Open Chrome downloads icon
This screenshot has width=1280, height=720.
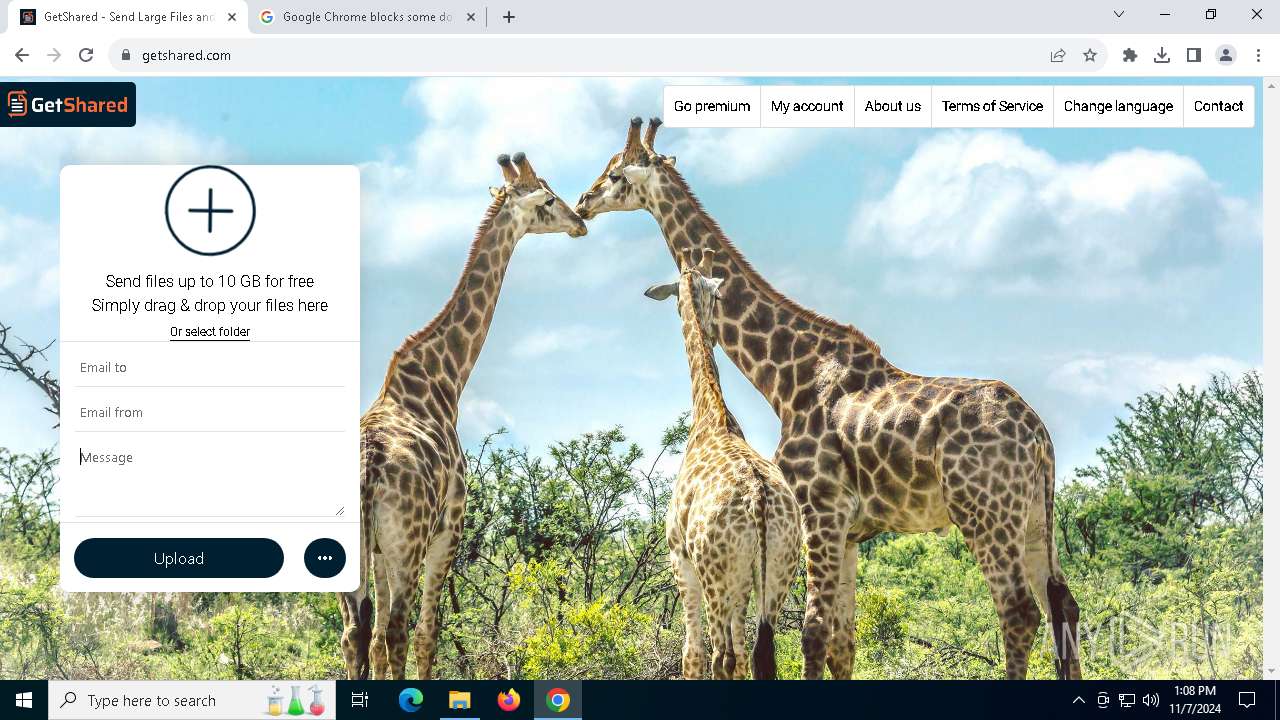(1162, 55)
